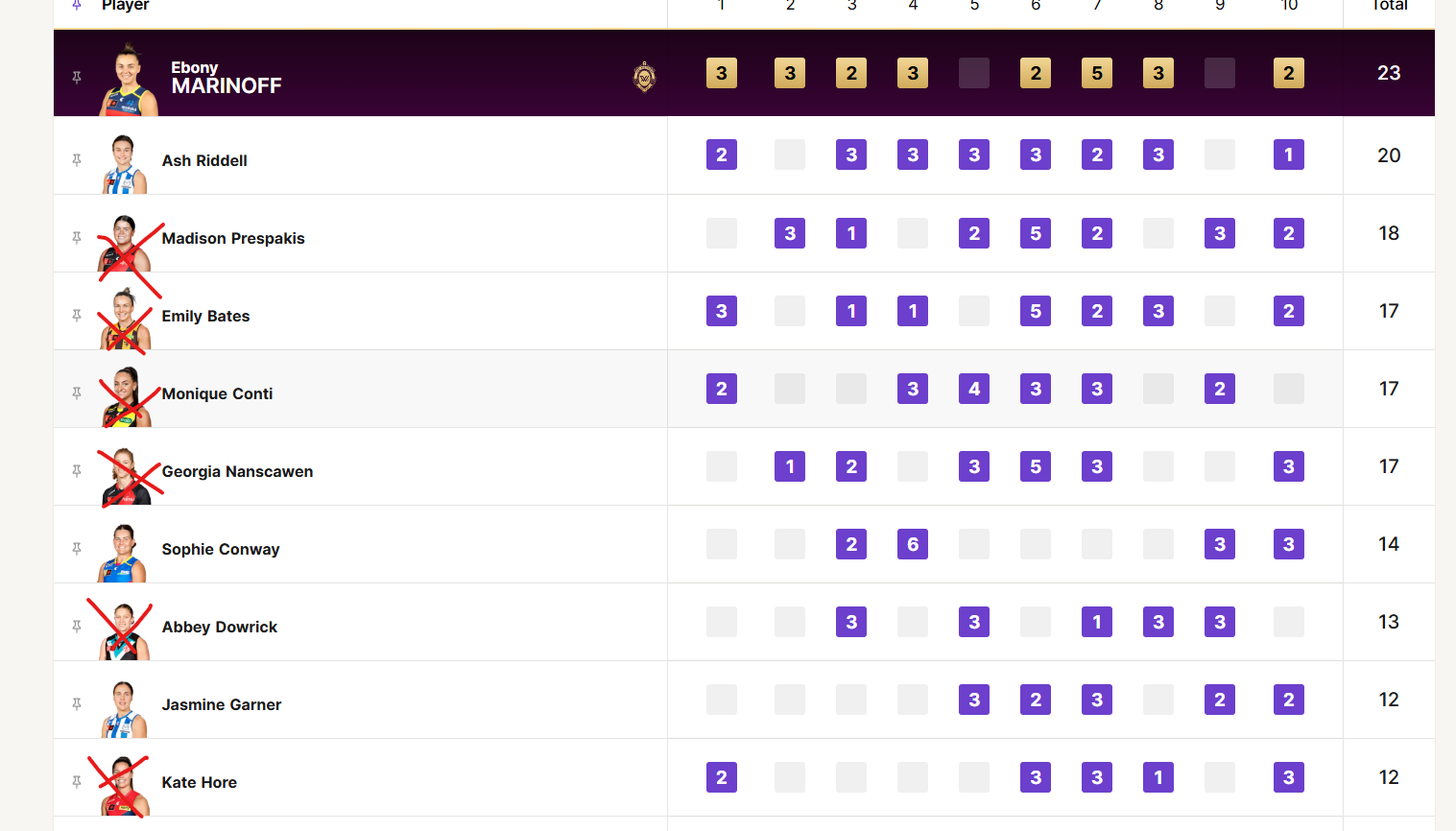Select Jasmine Garner's name

pyautogui.click(x=222, y=704)
